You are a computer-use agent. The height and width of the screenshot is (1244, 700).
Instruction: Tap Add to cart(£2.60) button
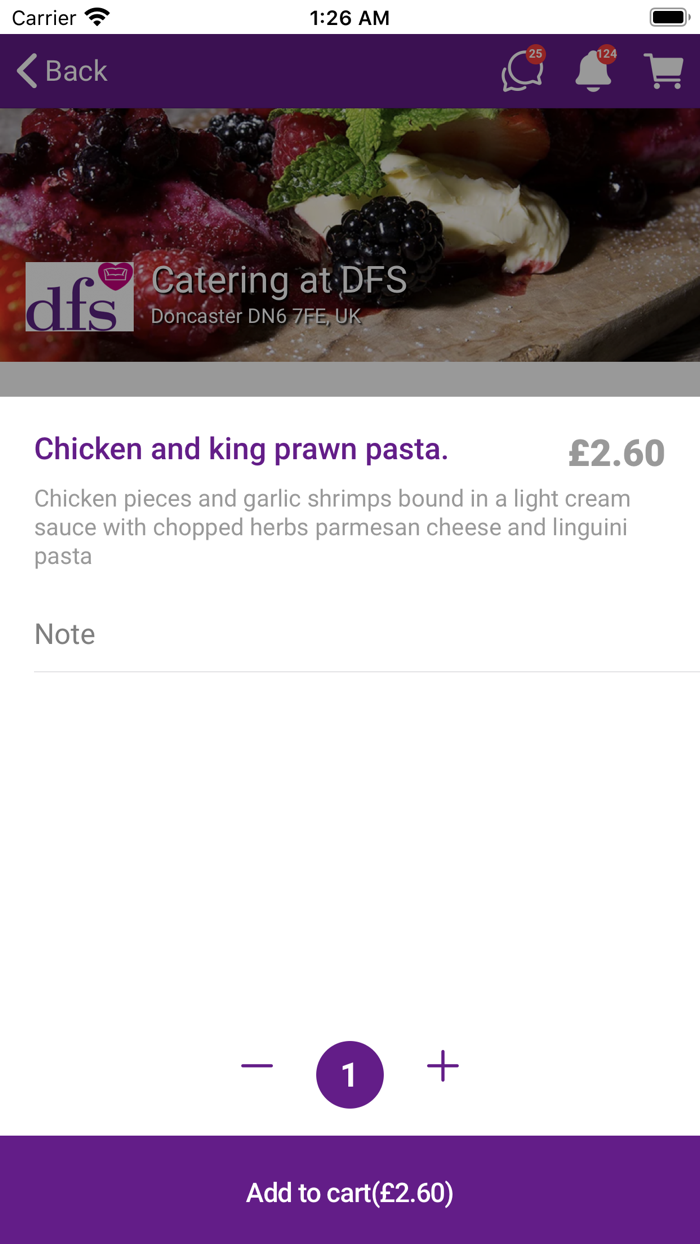click(350, 1193)
